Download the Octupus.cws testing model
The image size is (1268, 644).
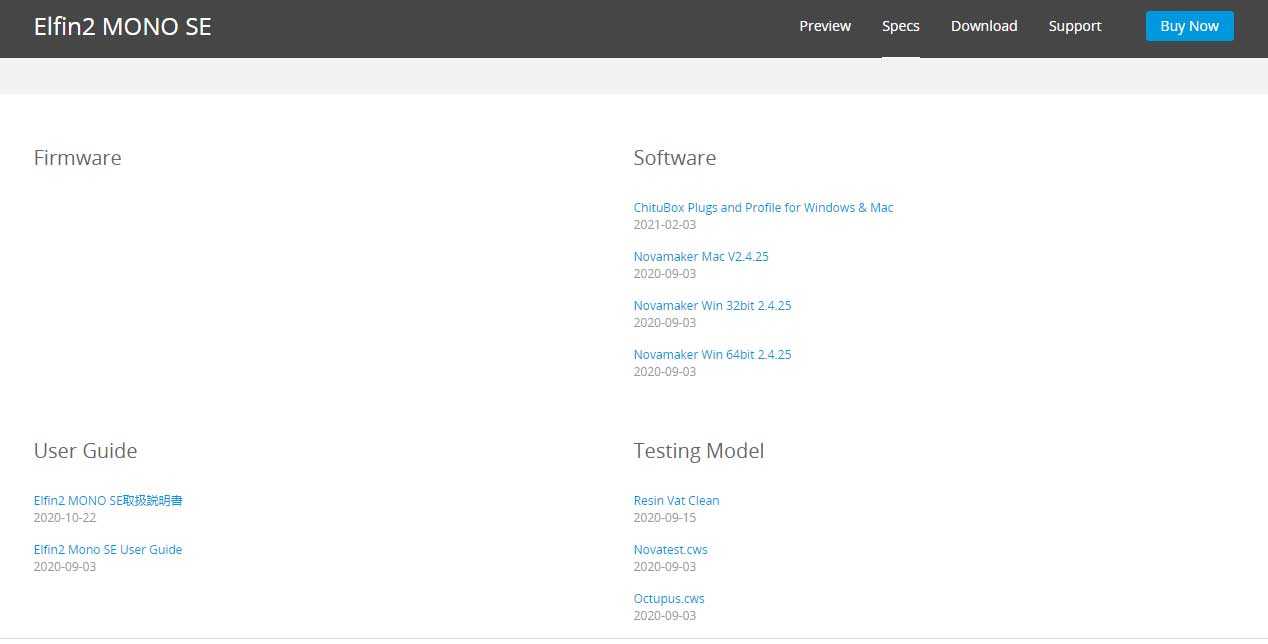(668, 599)
